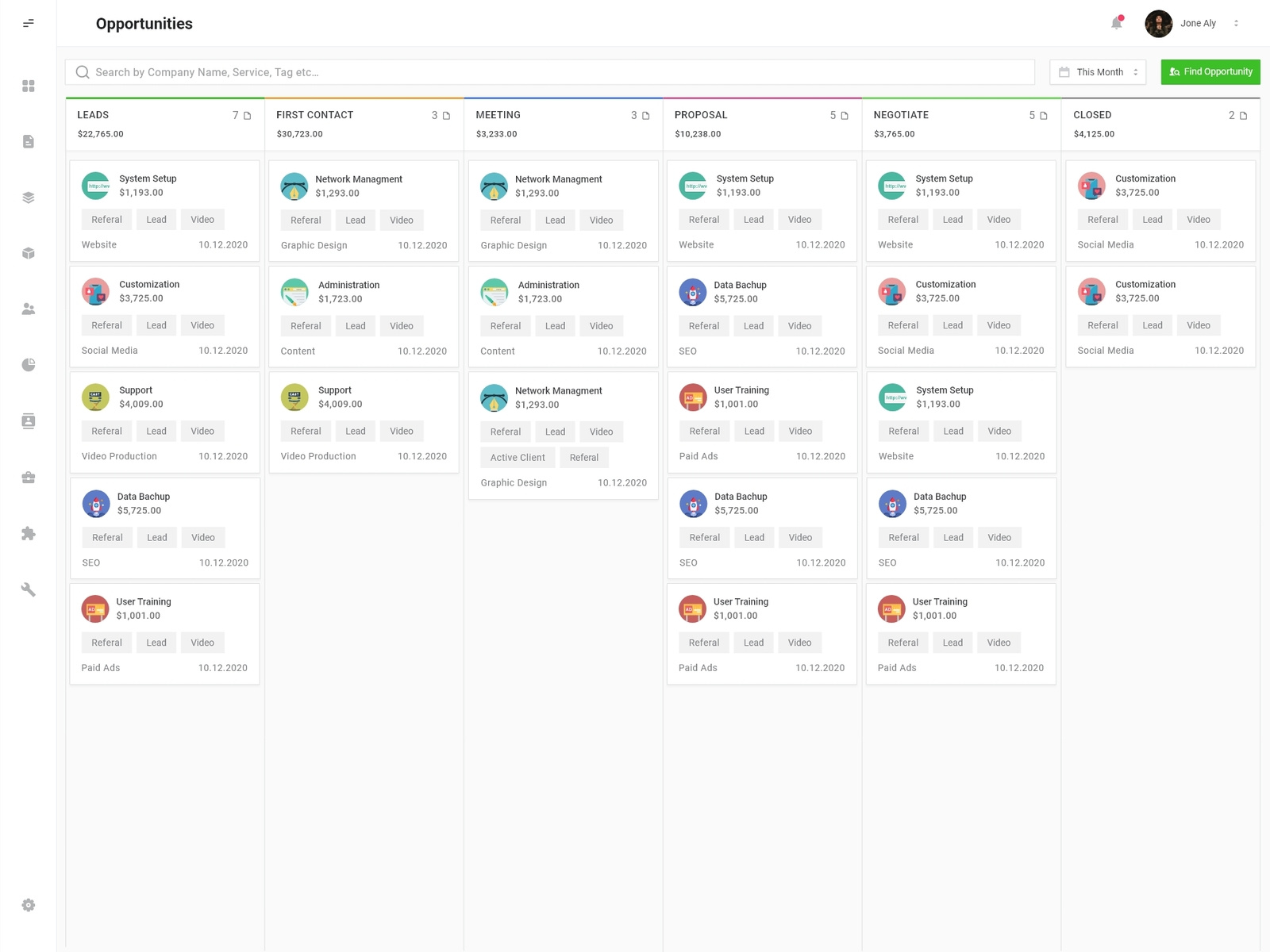This screenshot has height=952, width=1270.
Task: Open the pie chart reports icon
Action: pyautogui.click(x=29, y=365)
